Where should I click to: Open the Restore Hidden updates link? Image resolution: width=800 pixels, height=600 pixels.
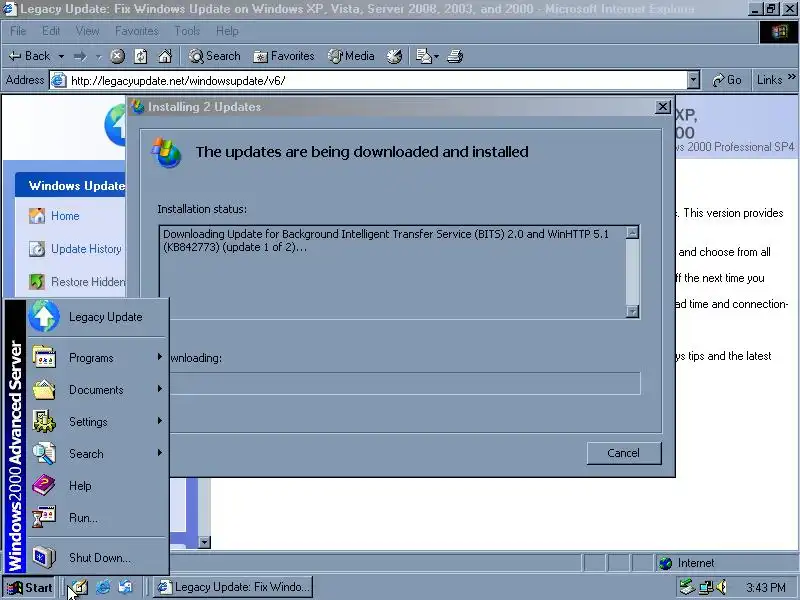[88, 282]
